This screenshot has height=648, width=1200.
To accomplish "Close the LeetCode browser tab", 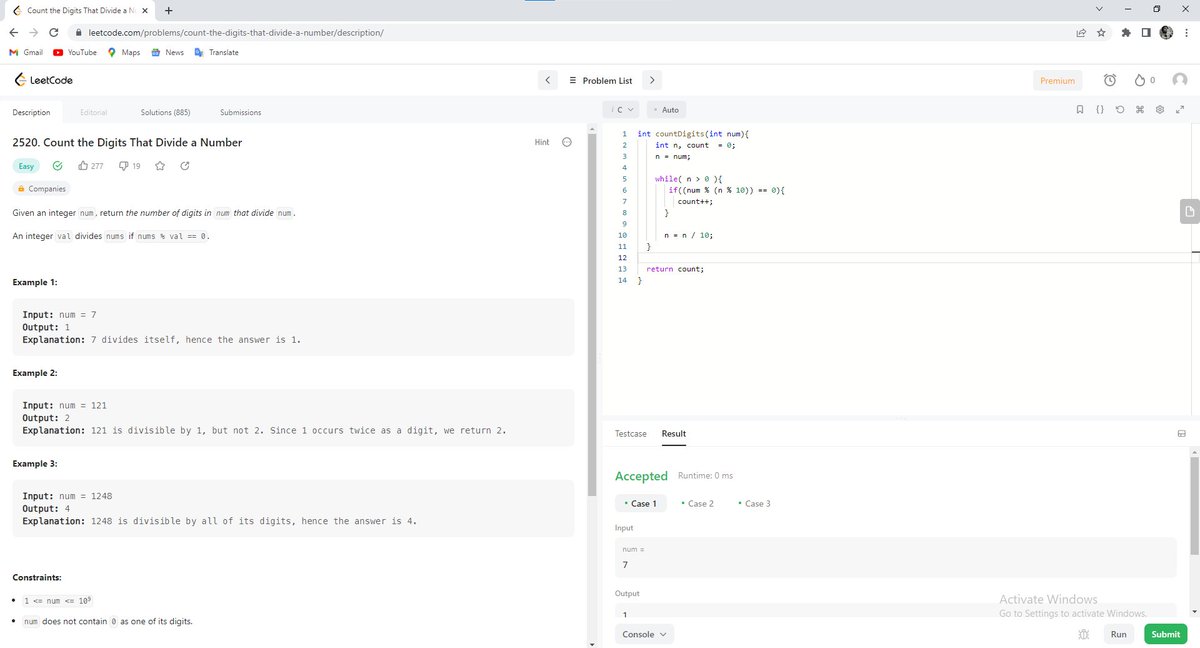I will tap(145, 11).
